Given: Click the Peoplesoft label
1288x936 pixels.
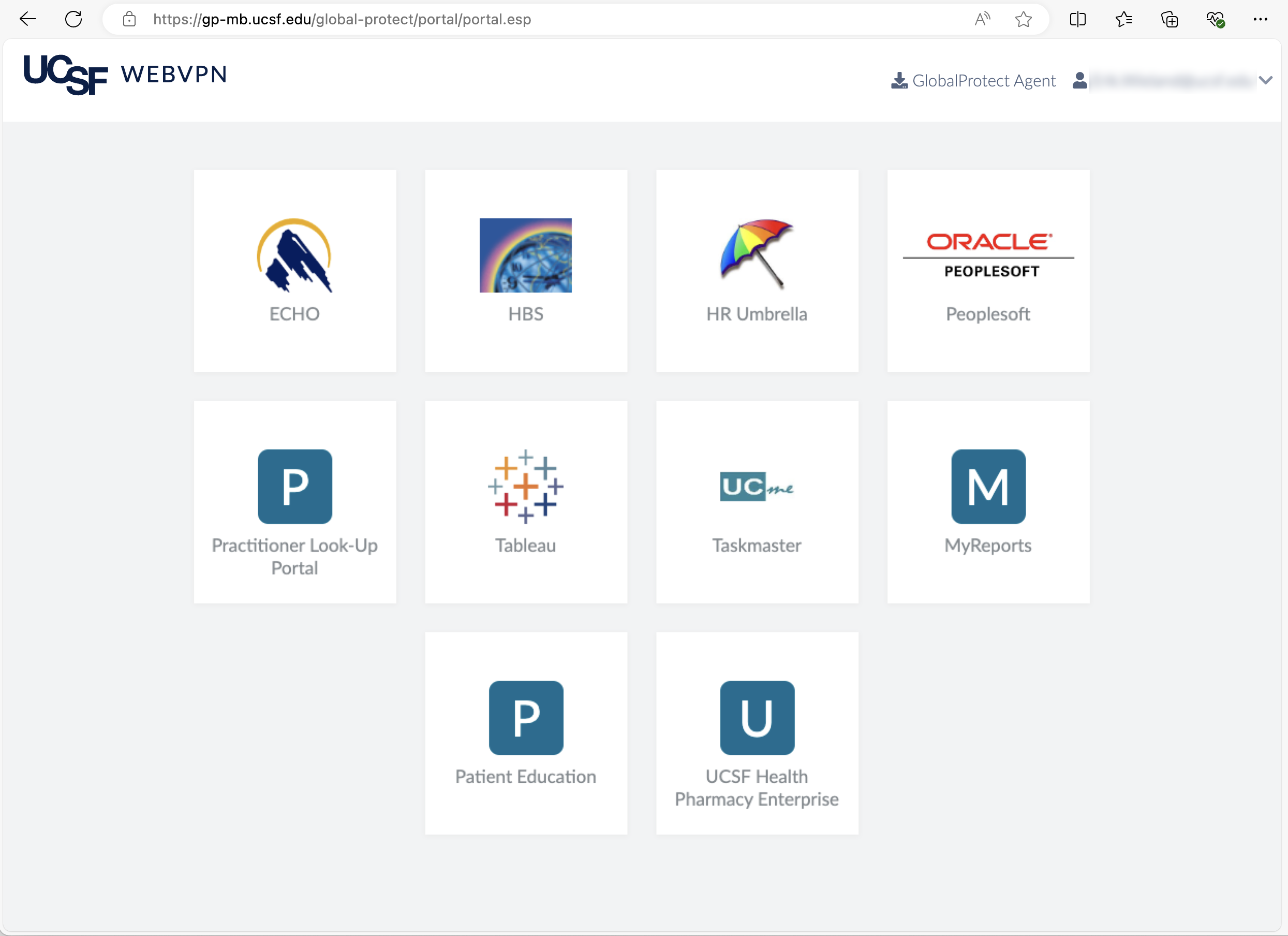Looking at the screenshot, I should pos(987,314).
